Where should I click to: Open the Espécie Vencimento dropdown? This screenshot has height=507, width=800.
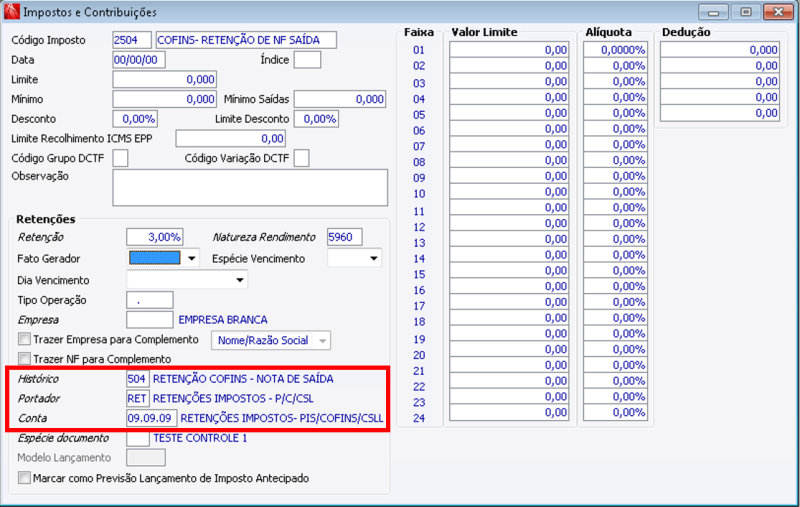point(373,259)
